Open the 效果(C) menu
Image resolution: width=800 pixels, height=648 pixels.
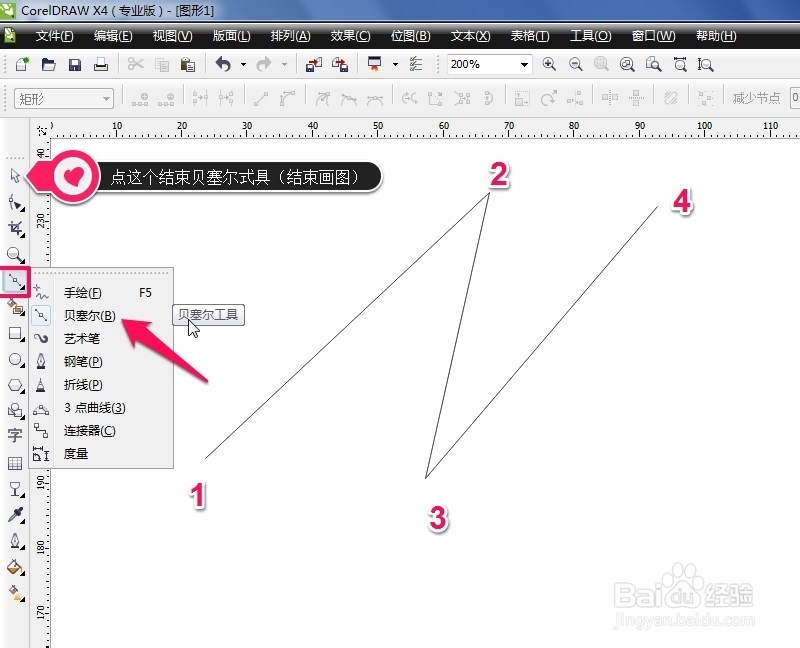350,36
